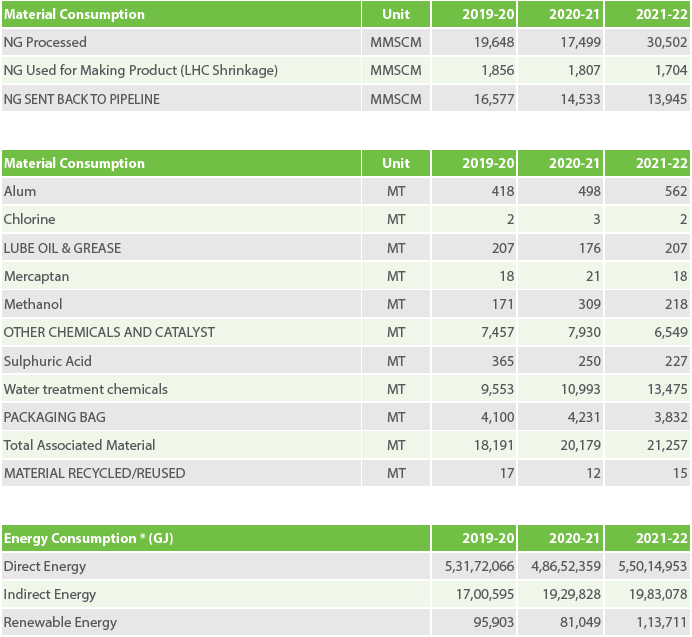Click Methanol value 309

(589, 304)
